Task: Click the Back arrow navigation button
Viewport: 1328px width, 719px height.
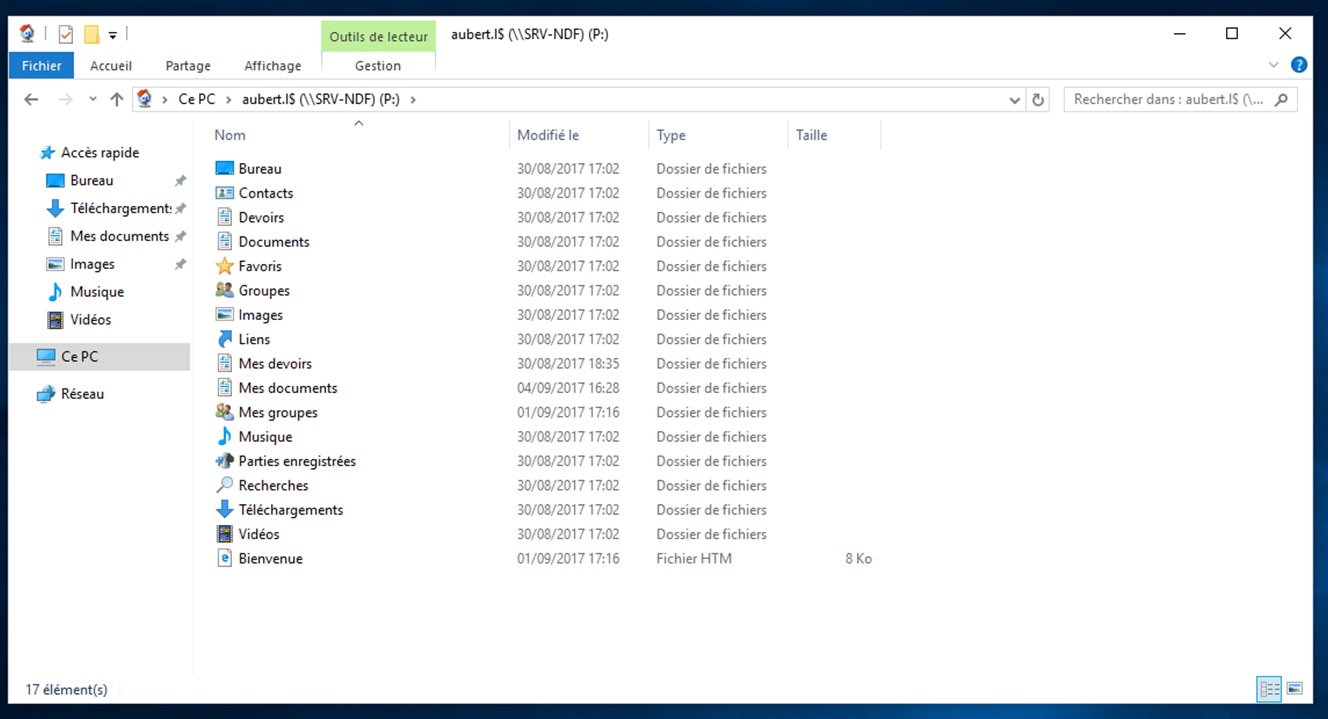Action: coord(31,99)
